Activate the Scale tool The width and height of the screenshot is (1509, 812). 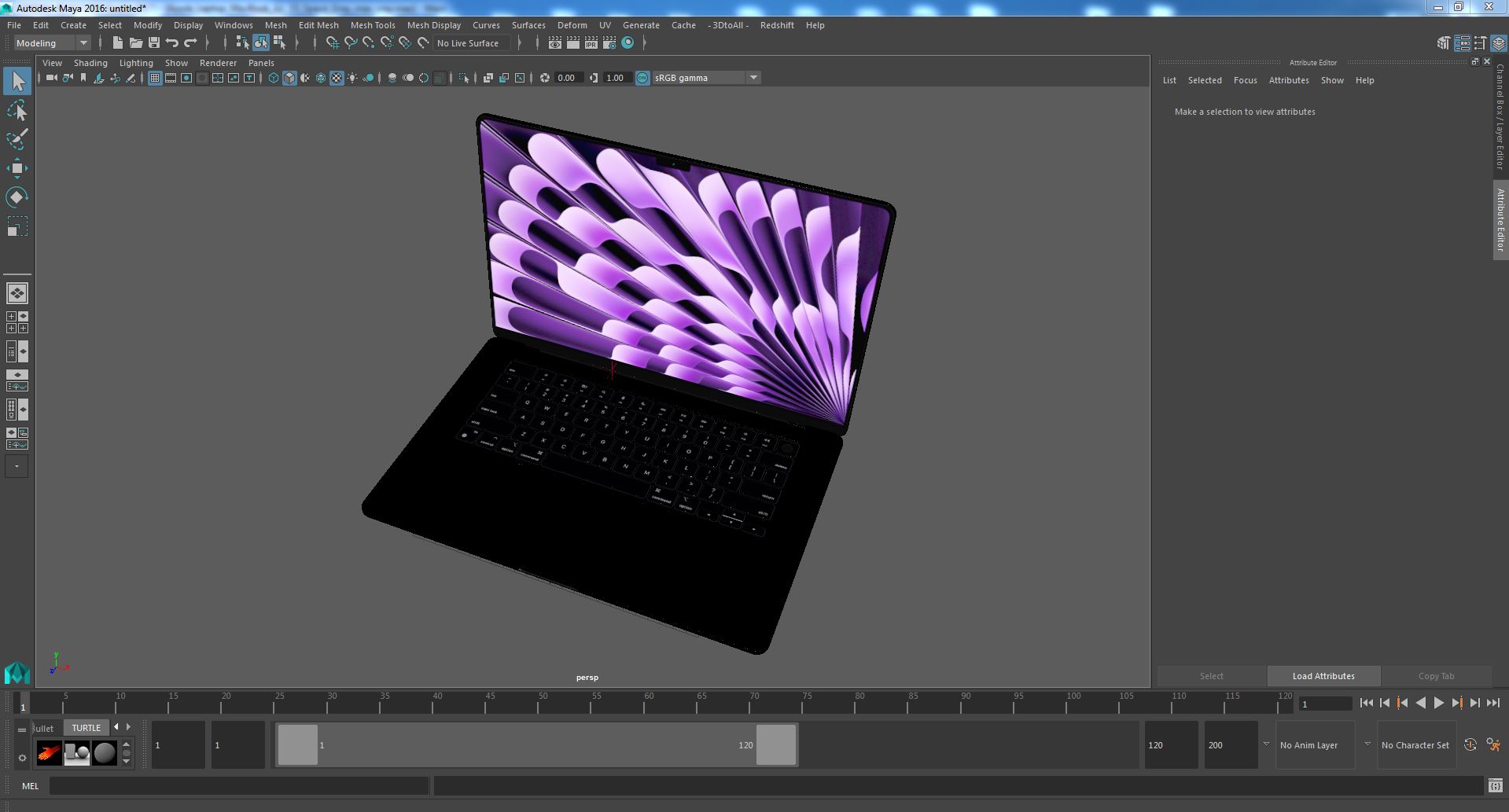click(x=17, y=226)
